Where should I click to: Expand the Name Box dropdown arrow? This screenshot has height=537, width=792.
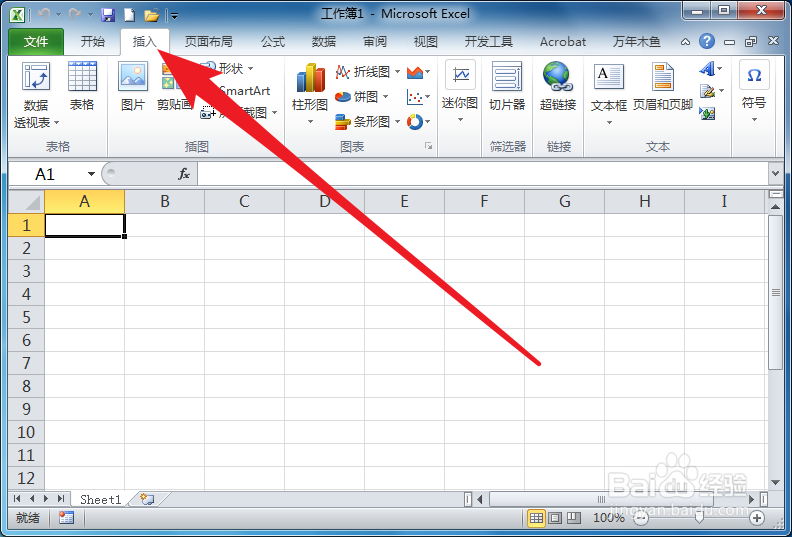pyautogui.click(x=91, y=174)
